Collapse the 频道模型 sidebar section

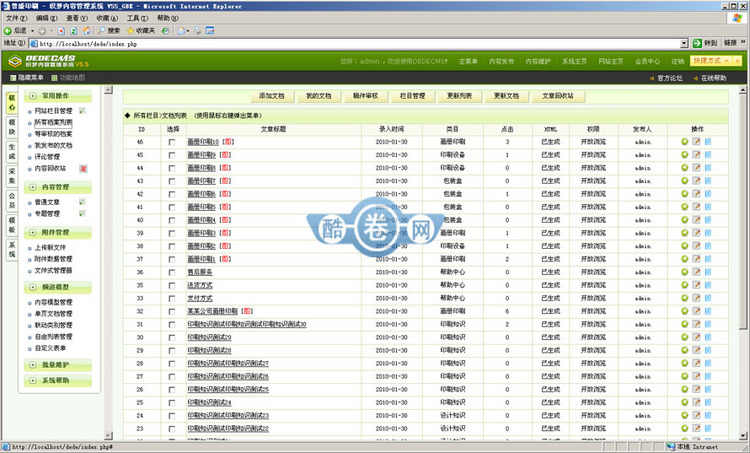33,287
